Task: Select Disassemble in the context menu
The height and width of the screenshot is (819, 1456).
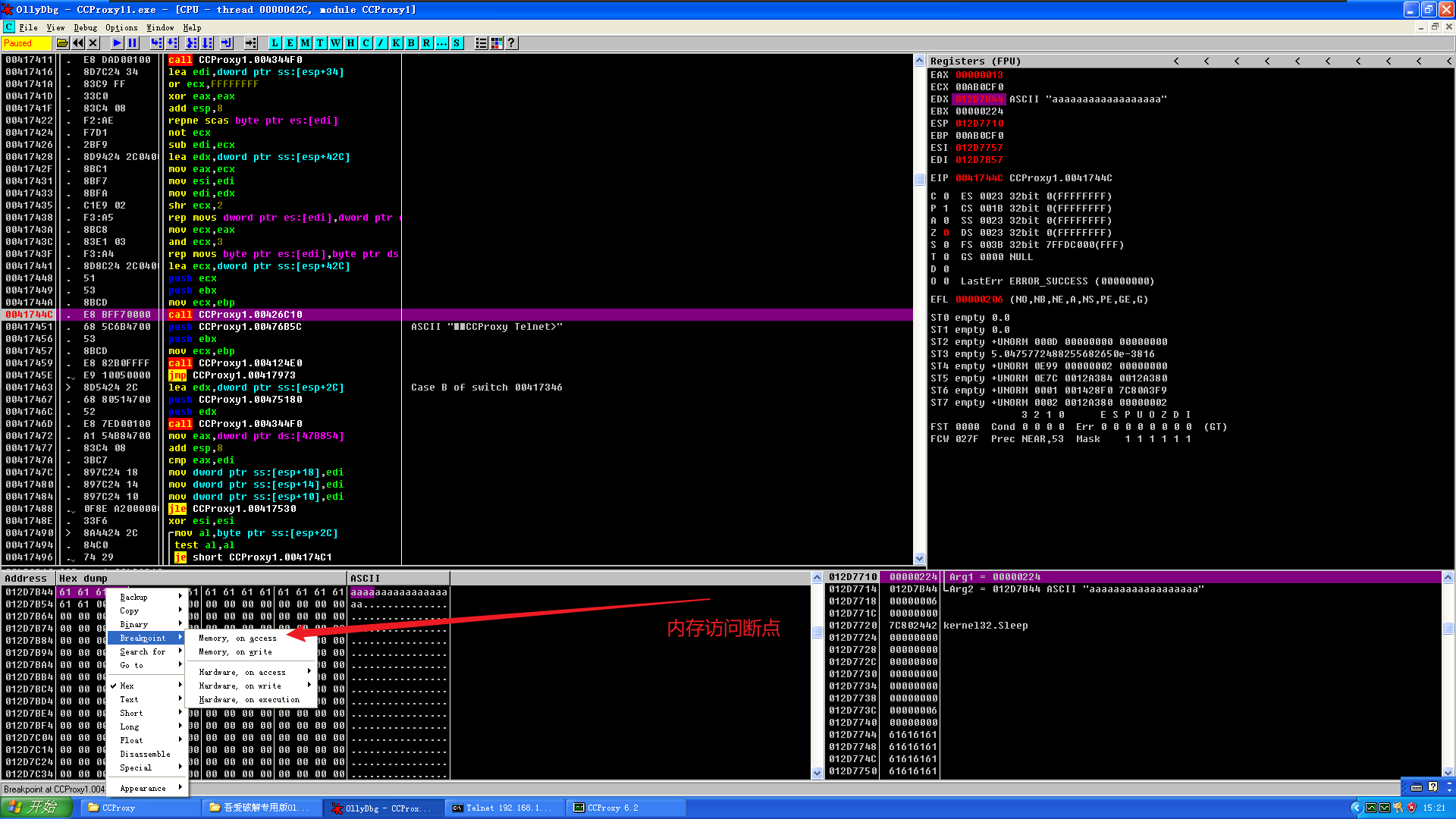Action: tap(146, 755)
